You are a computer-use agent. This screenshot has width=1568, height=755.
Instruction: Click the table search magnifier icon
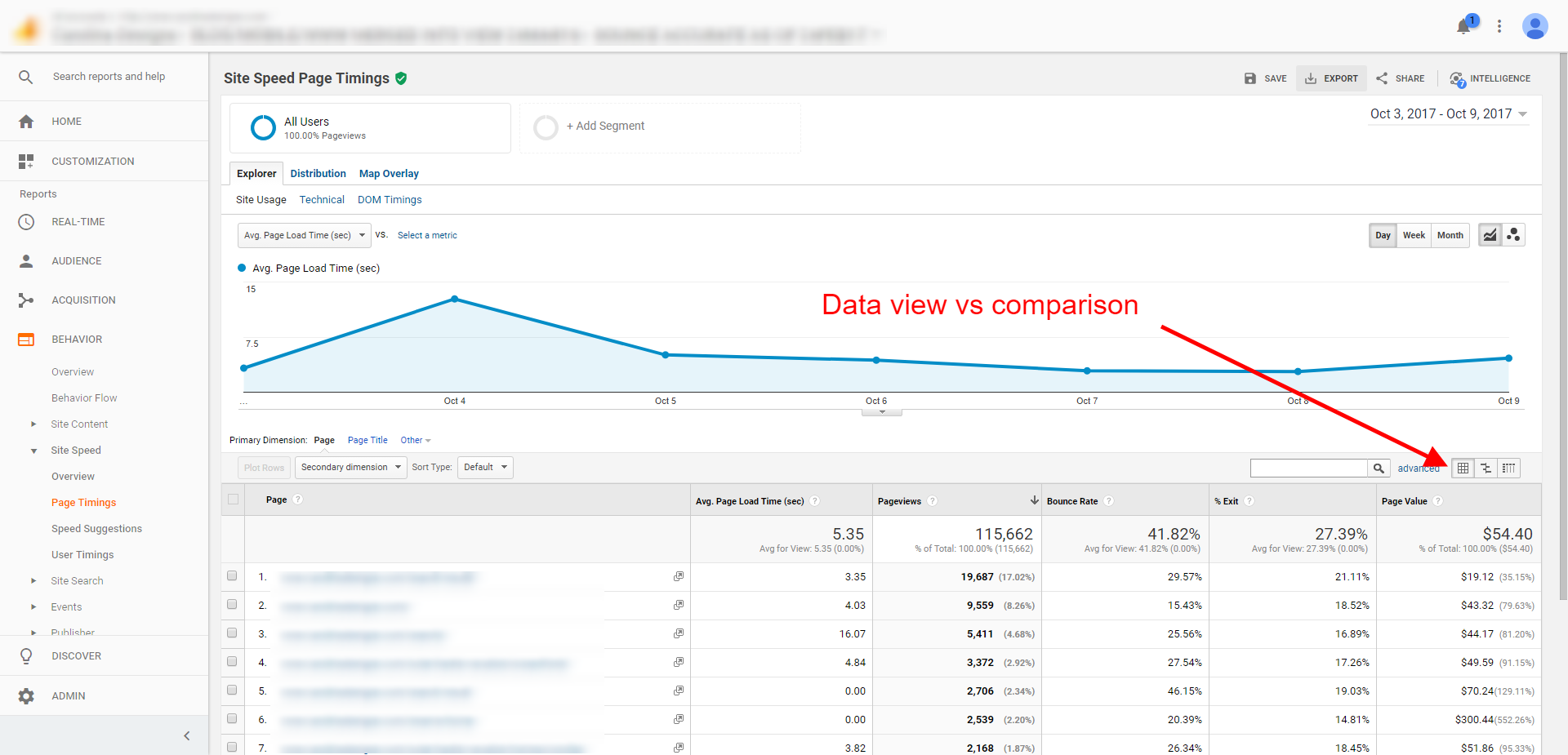[1379, 468]
